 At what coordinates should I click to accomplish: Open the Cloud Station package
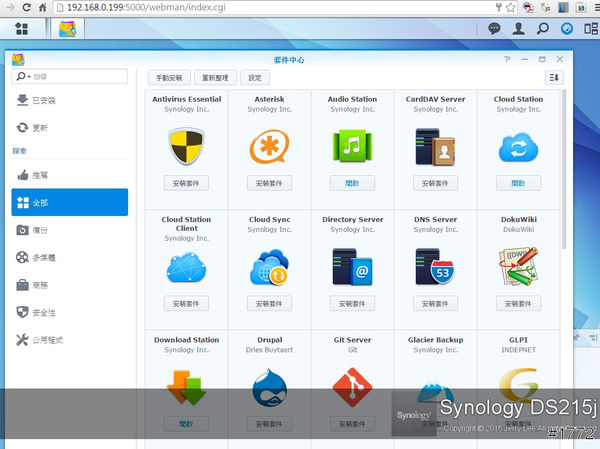click(518, 183)
